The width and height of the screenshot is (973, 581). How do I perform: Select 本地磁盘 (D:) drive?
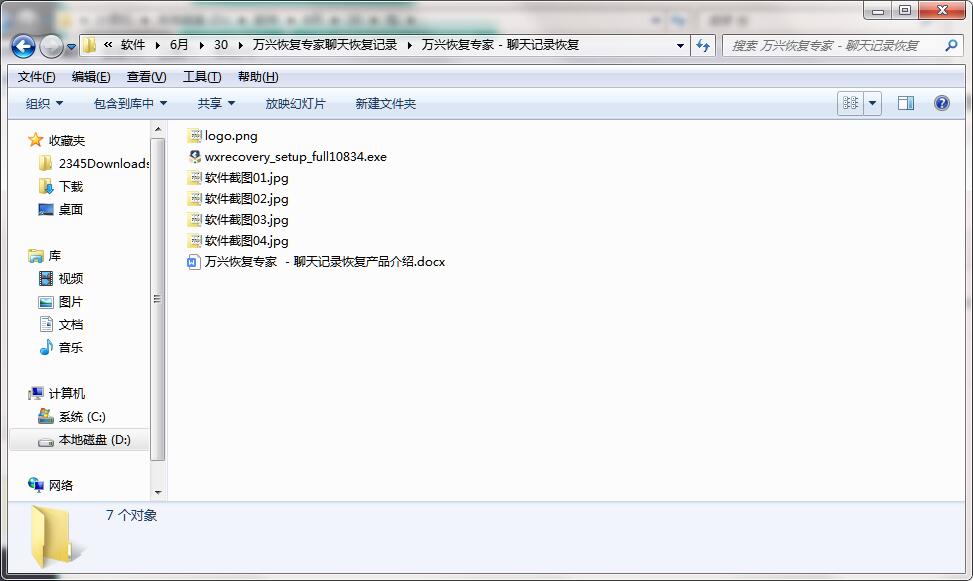(x=94, y=440)
